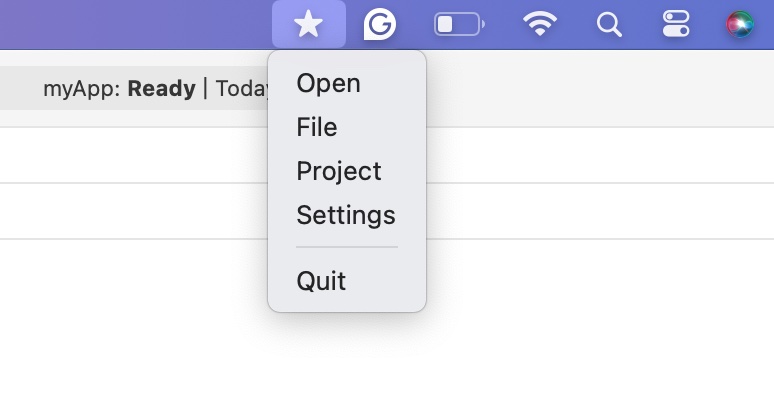774x400 pixels.
Task: Open Settings from the star menu
Action: pos(346,215)
